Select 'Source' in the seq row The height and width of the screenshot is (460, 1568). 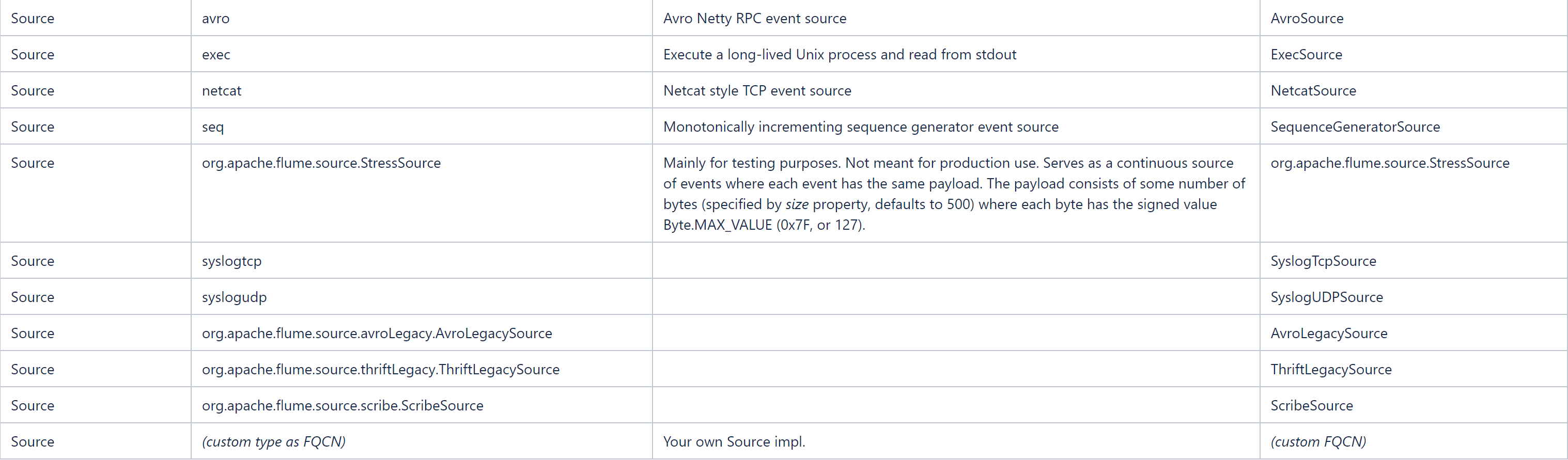click(33, 127)
